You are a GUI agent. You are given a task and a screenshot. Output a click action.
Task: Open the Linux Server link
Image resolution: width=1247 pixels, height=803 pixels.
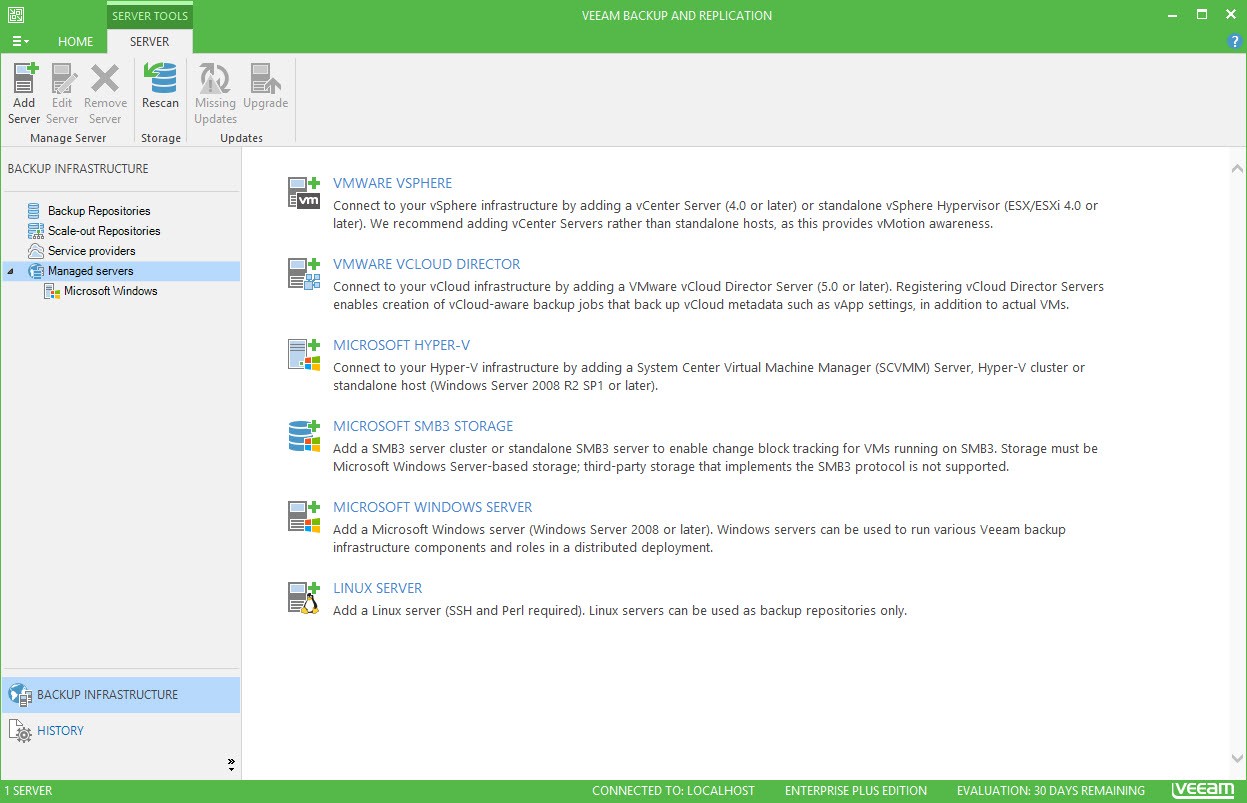[378, 588]
